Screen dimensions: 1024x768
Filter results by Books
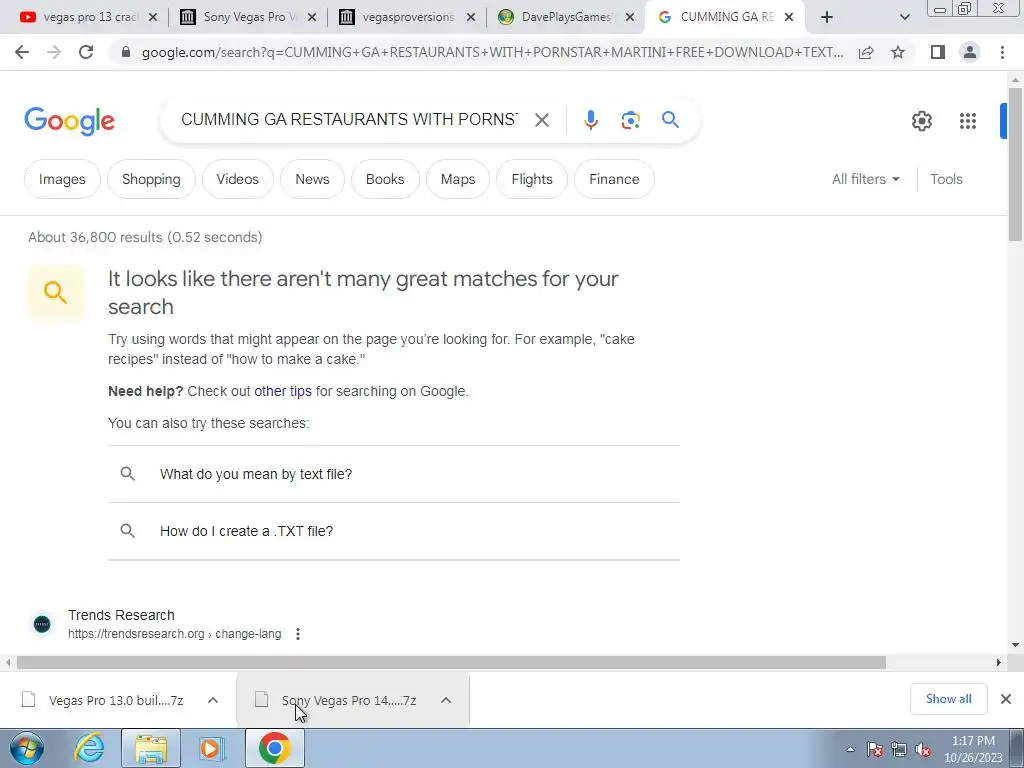click(385, 179)
